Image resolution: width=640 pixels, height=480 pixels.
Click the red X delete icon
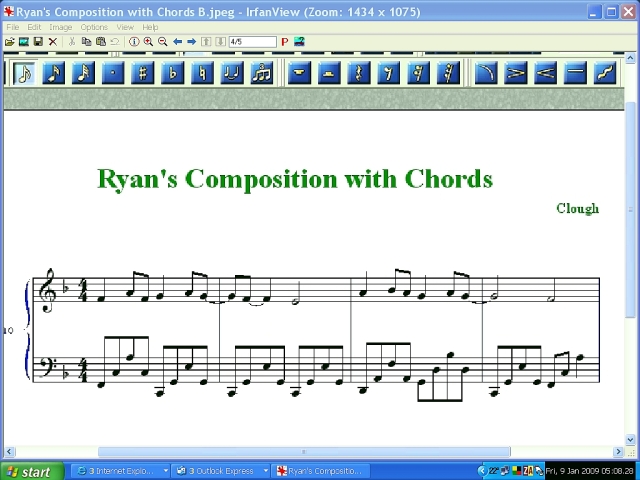click(x=53, y=42)
